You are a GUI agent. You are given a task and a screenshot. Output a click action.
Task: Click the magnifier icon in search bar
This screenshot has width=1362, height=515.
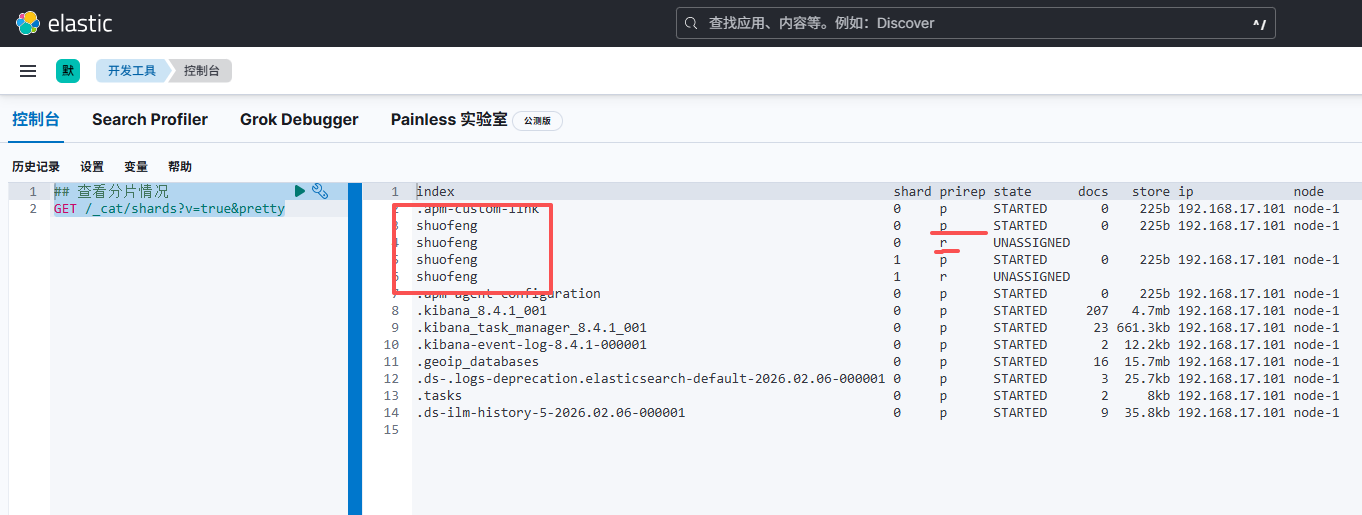click(x=693, y=23)
